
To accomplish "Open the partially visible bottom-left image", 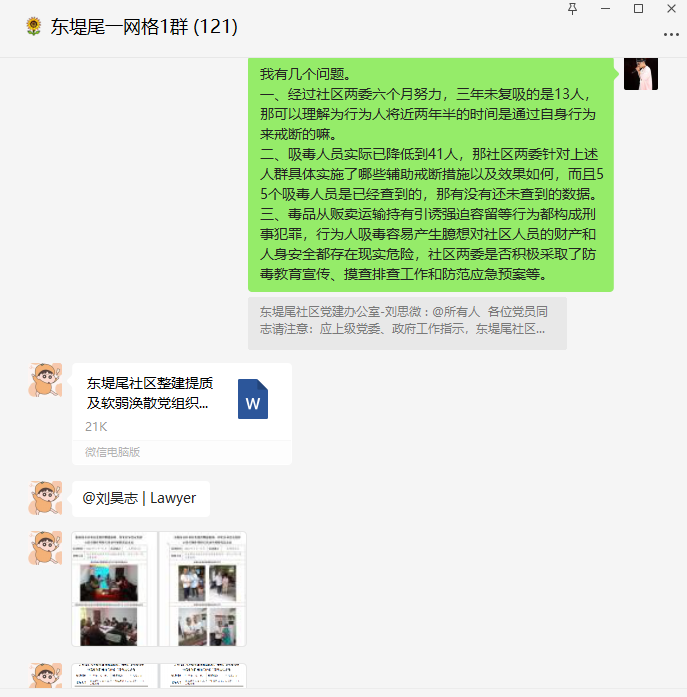I will 115,676.
